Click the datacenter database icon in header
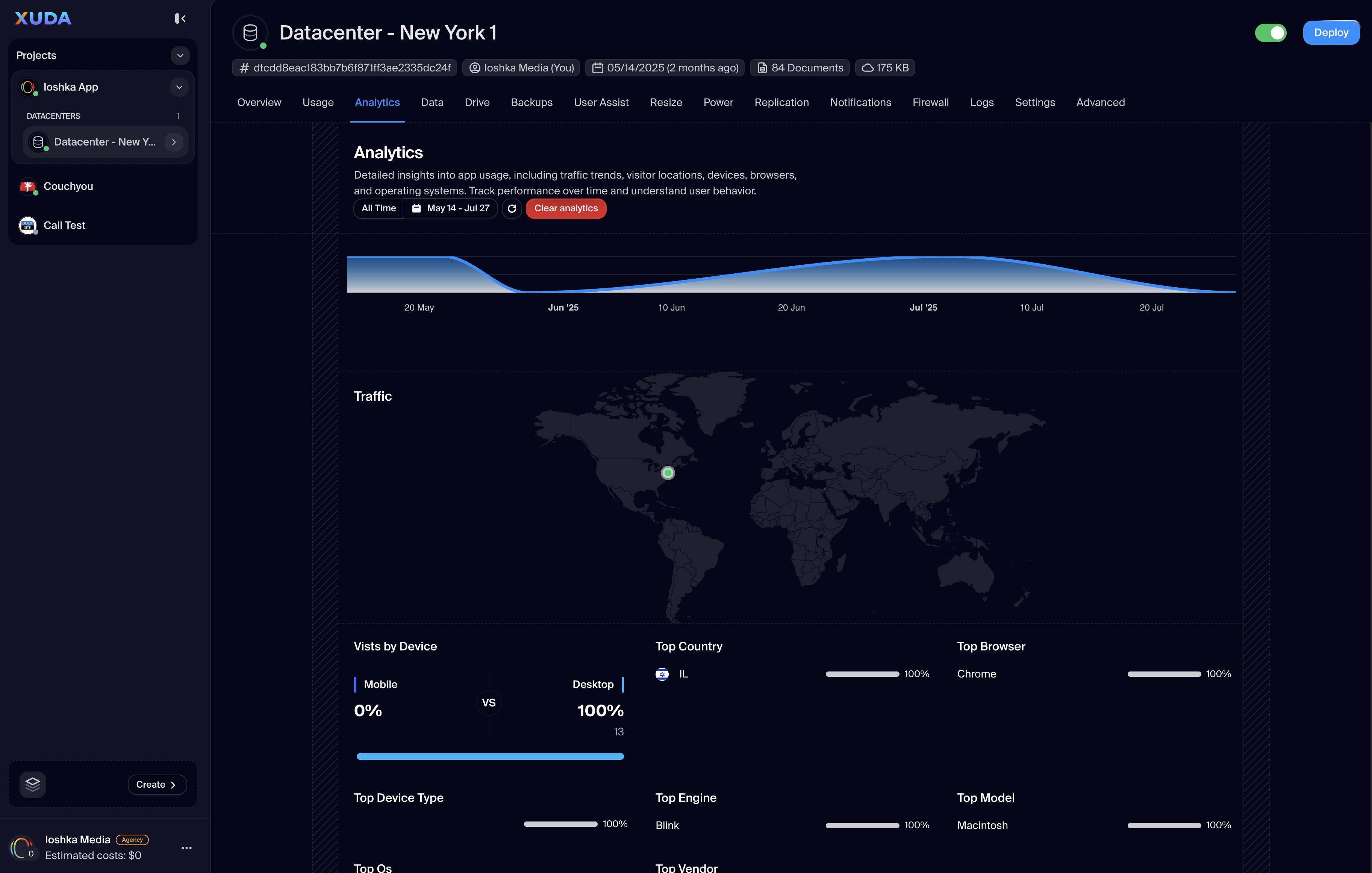The image size is (1372, 873). tap(250, 33)
